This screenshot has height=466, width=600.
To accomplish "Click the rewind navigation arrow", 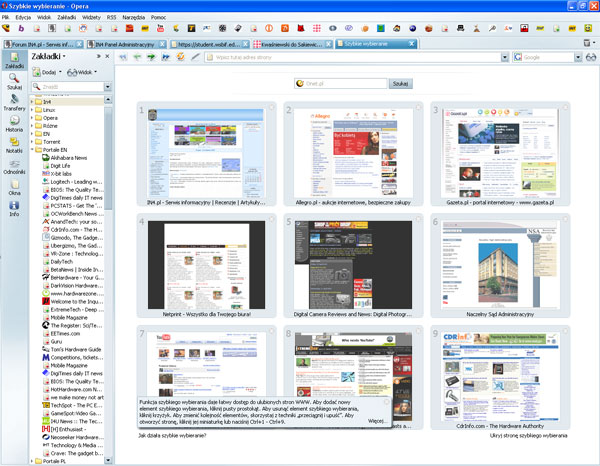I will click(123, 57).
